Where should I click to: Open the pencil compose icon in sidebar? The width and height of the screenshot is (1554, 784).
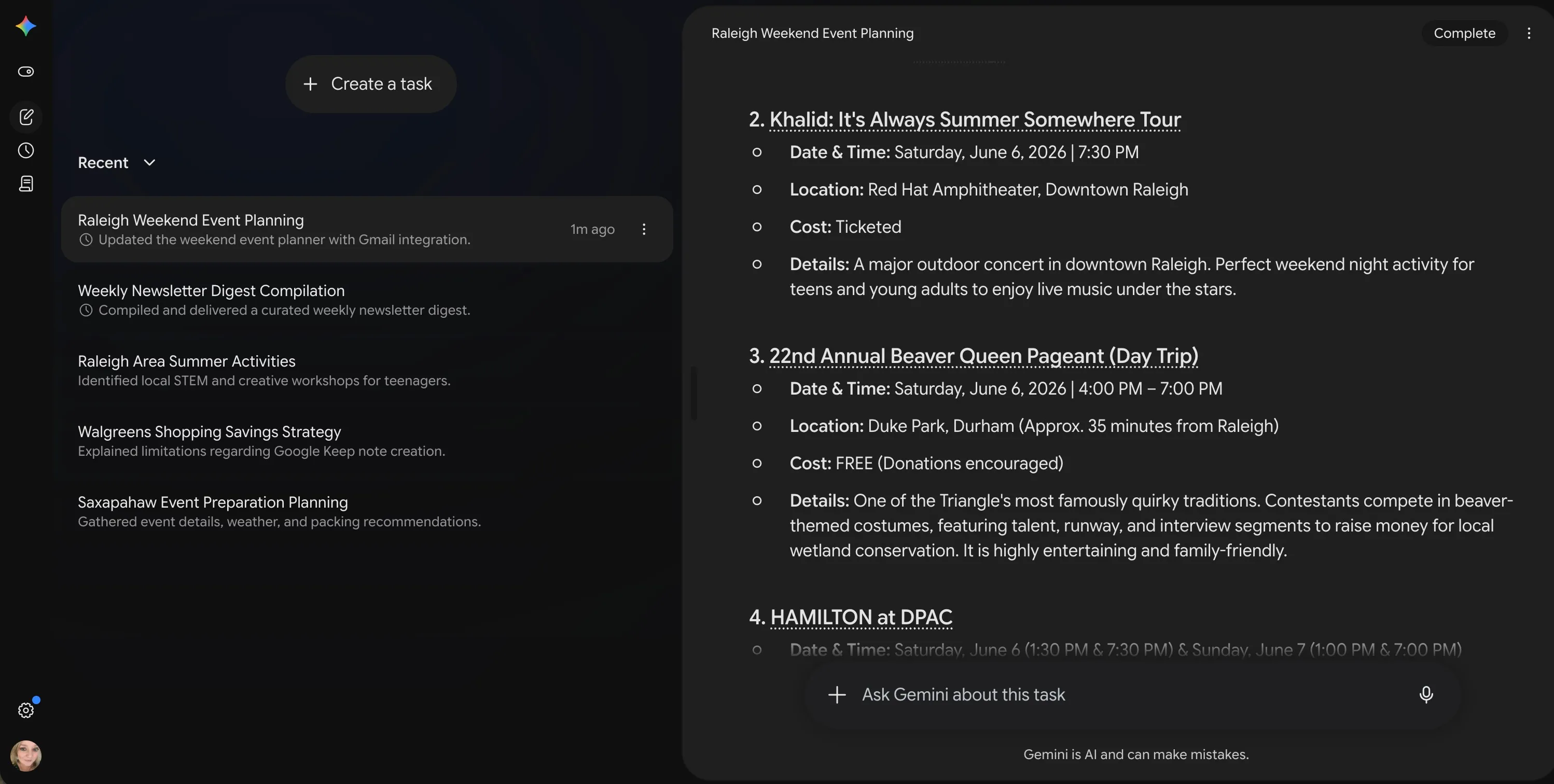click(x=26, y=117)
